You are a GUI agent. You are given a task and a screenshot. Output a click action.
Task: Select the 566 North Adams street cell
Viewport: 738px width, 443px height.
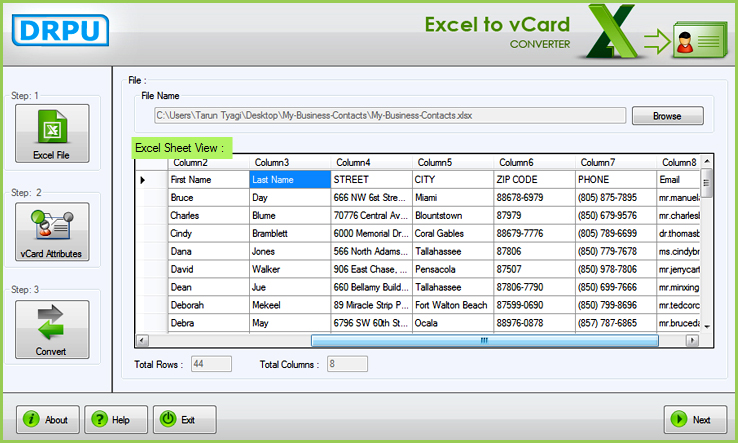(x=371, y=251)
